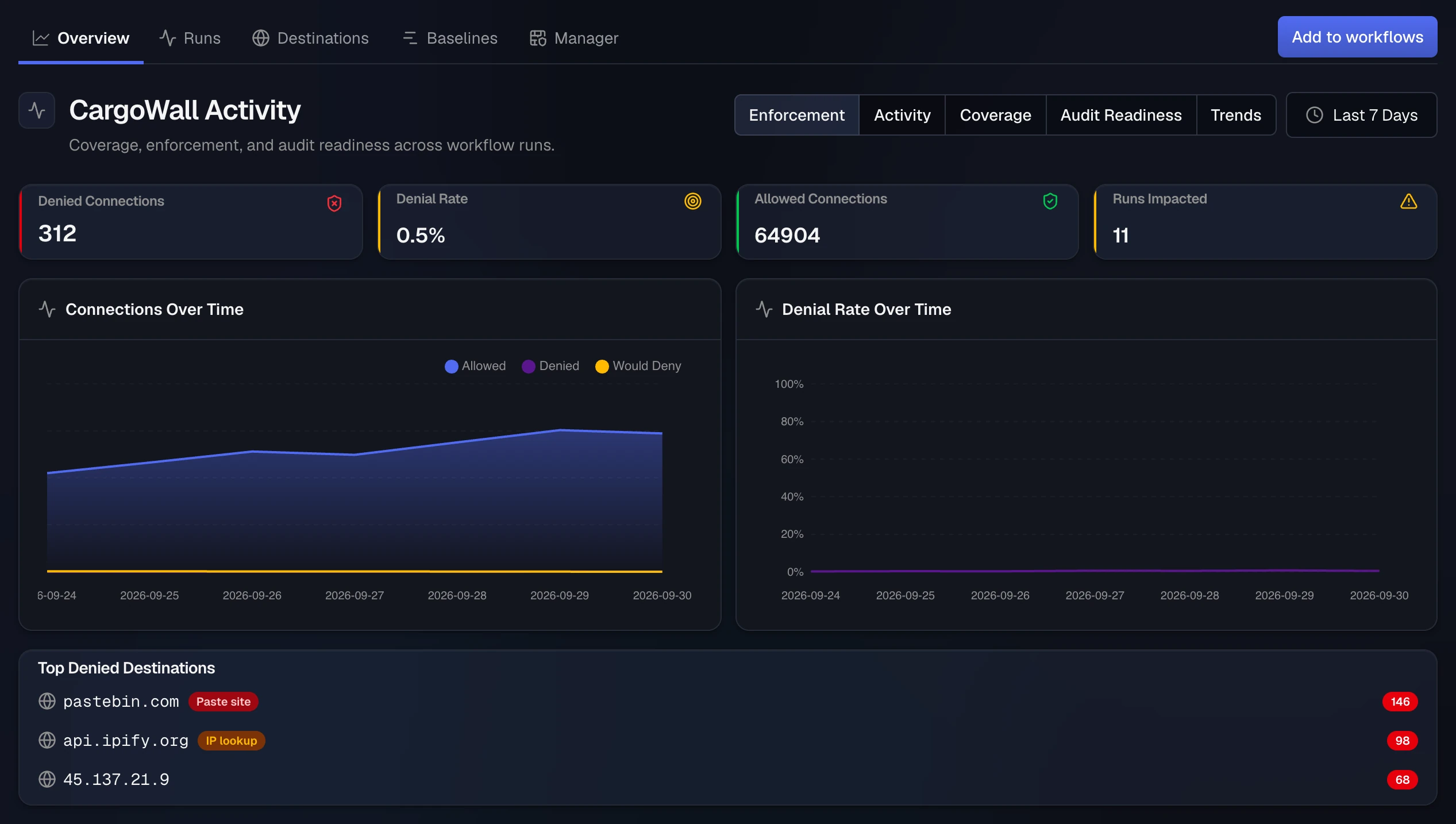The height and width of the screenshot is (824, 1456).
Task: Click the Connections Over Time pulse icon
Action: (x=47, y=309)
